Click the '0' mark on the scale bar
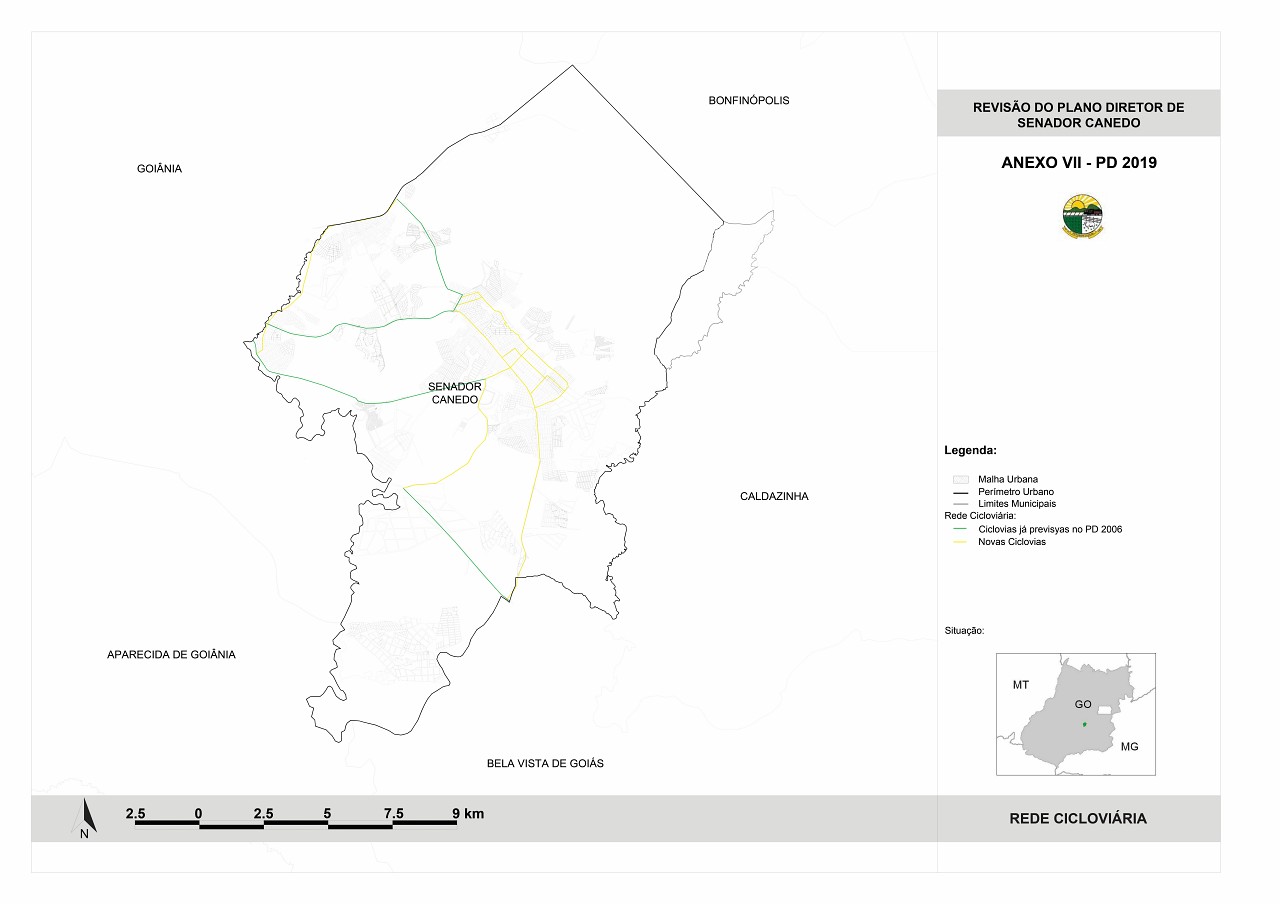This screenshot has height=904, width=1280. click(x=199, y=814)
